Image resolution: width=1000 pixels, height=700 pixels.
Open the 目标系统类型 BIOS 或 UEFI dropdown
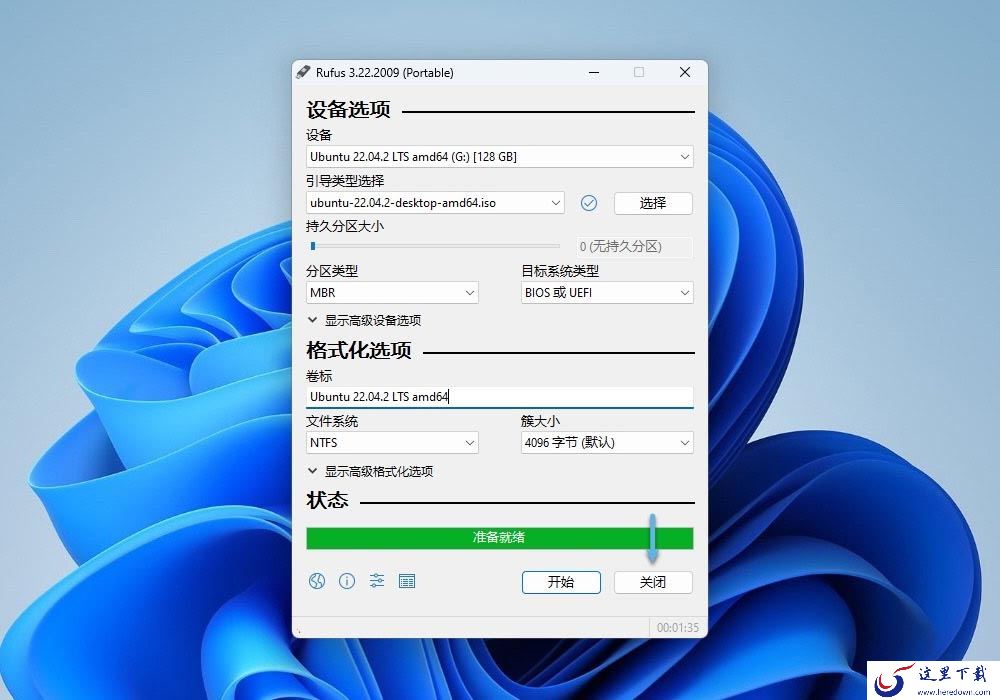(607, 293)
